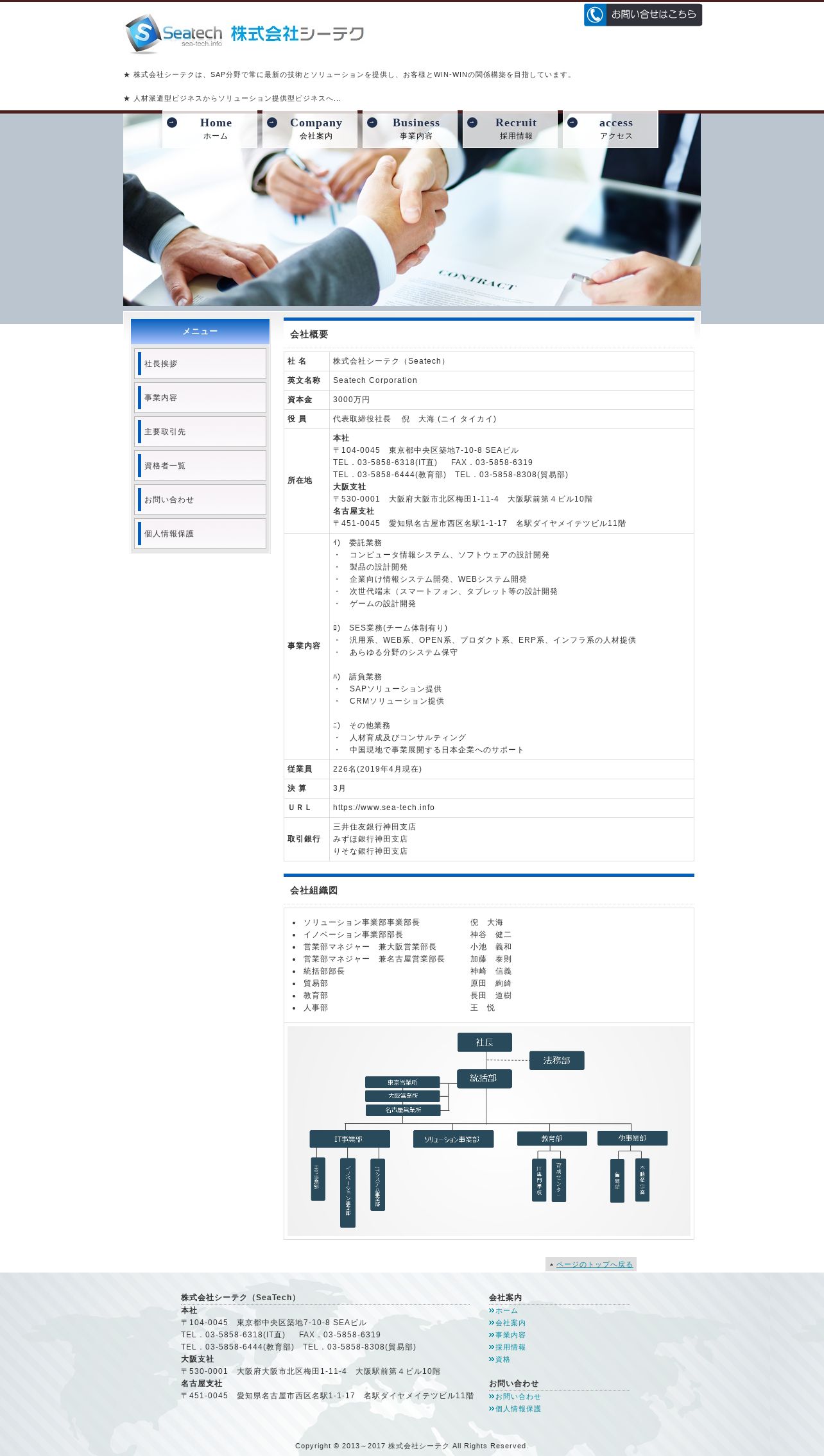Click the 株式会社シーテク（SeaTech）footer heading
The height and width of the screenshot is (1456, 824).
coord(240,1297)
